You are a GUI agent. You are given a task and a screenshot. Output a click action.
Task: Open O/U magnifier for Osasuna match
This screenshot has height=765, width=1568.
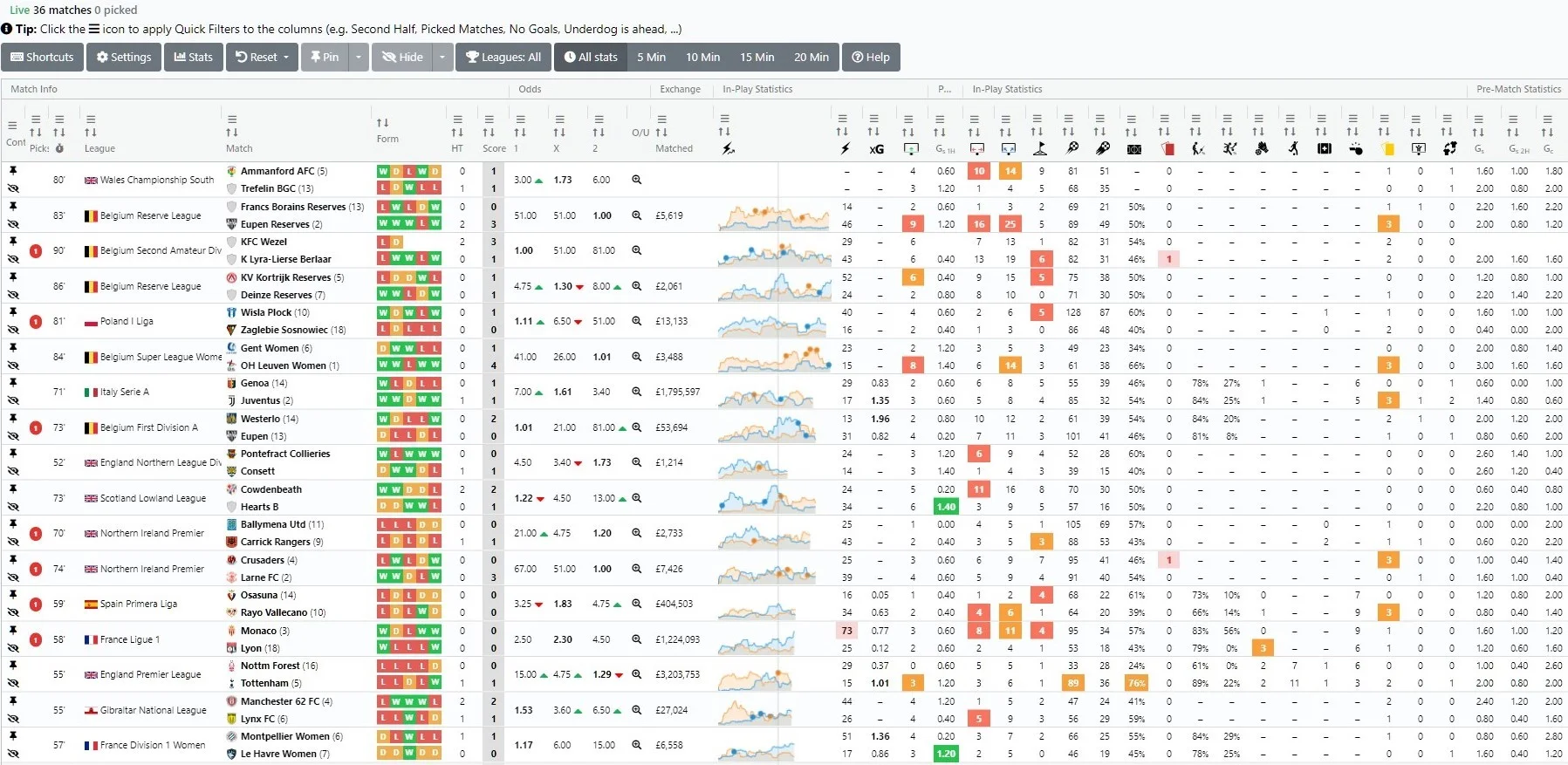point(637,604)
